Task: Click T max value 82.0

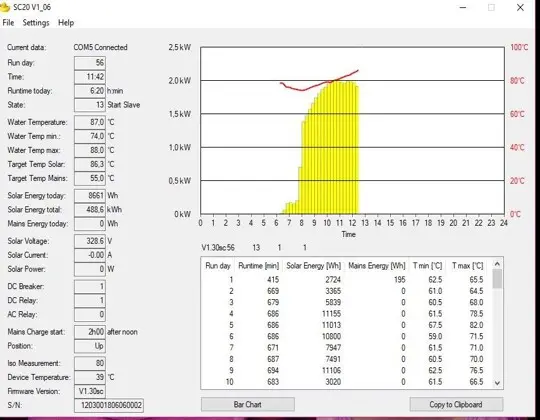Action: [476, 325]
